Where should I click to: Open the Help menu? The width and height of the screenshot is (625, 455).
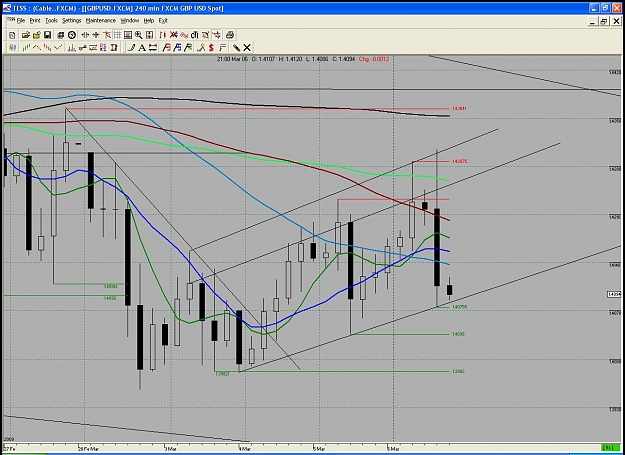(x=149, y=20)
